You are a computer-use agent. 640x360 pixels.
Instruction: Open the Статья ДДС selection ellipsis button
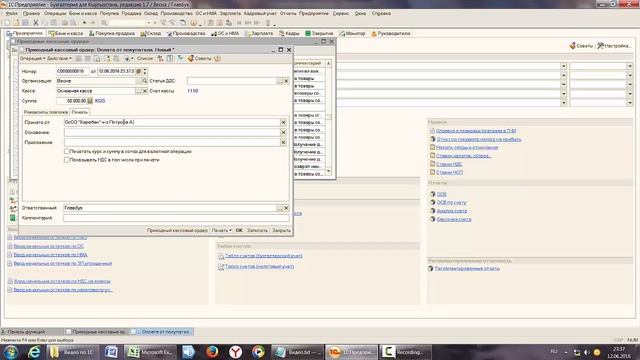point(280,81)
